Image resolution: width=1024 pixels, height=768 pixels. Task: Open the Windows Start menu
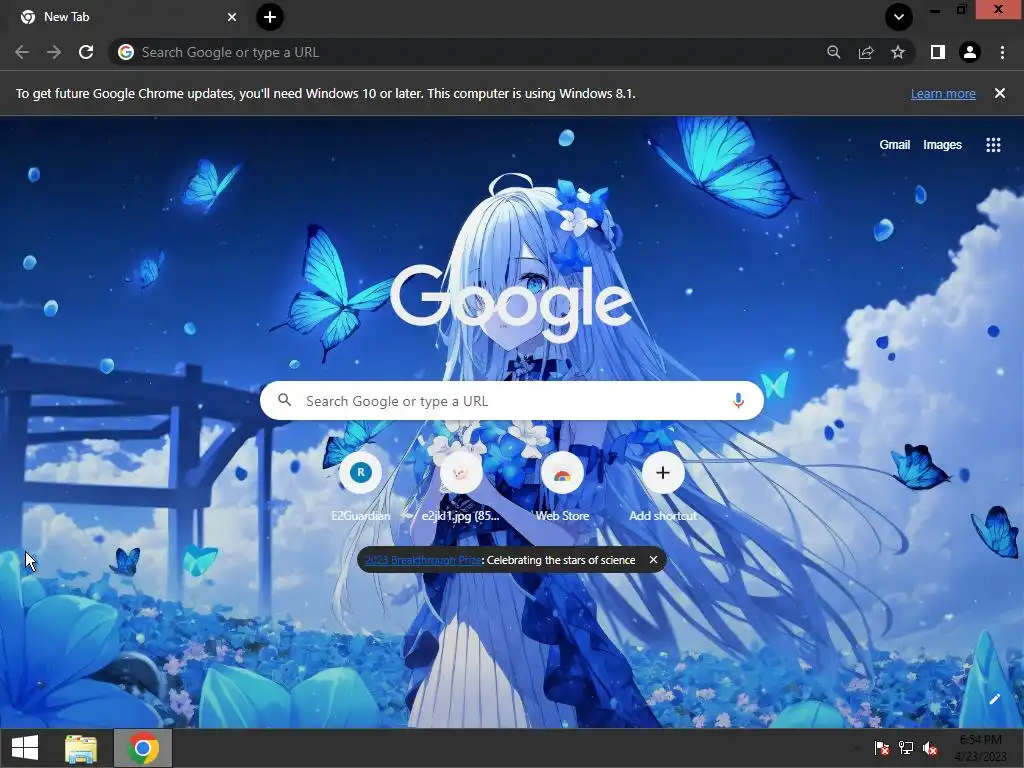point(25,748)
